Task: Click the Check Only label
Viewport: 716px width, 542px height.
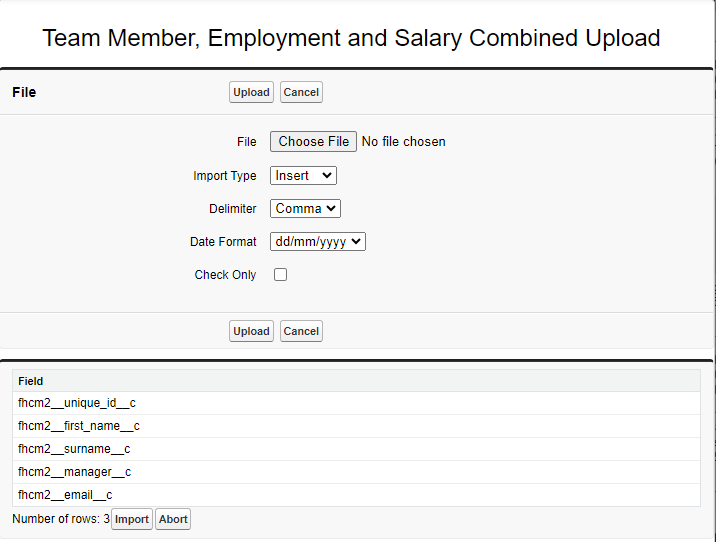Action: pos(225,275)
